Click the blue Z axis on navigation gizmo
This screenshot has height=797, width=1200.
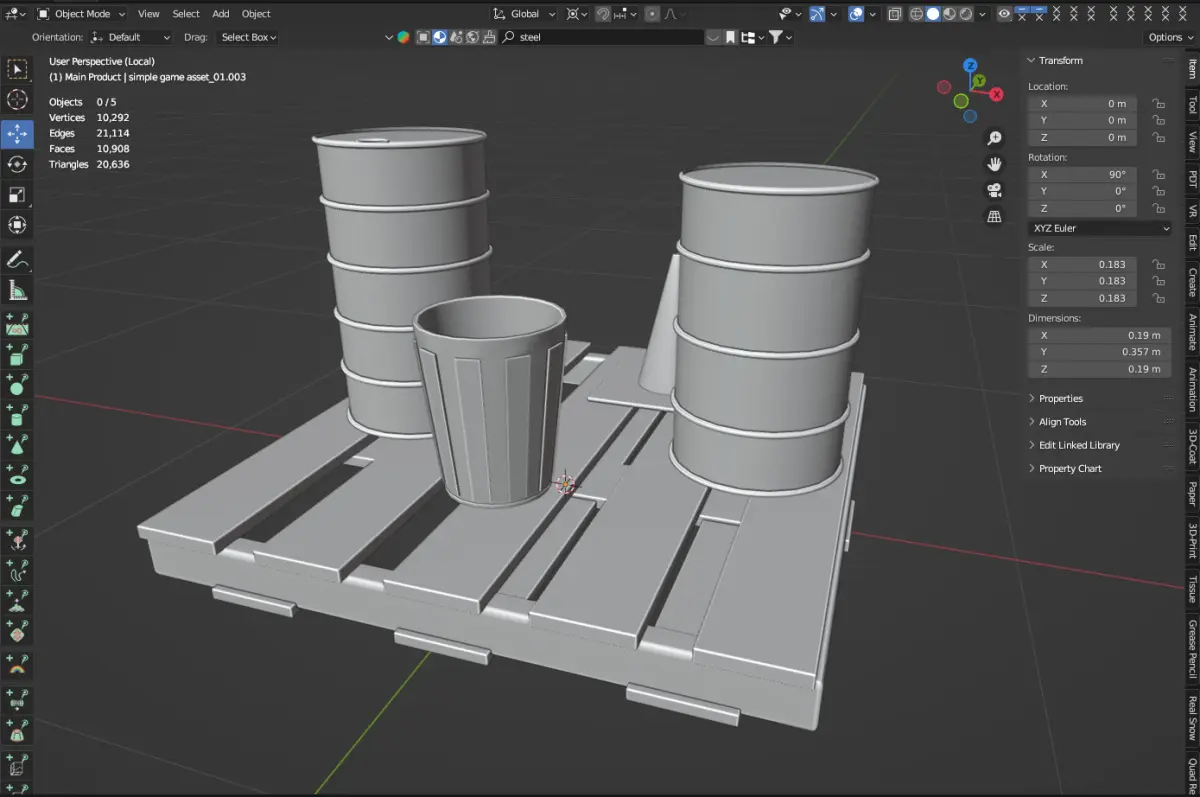click(970, 65)
